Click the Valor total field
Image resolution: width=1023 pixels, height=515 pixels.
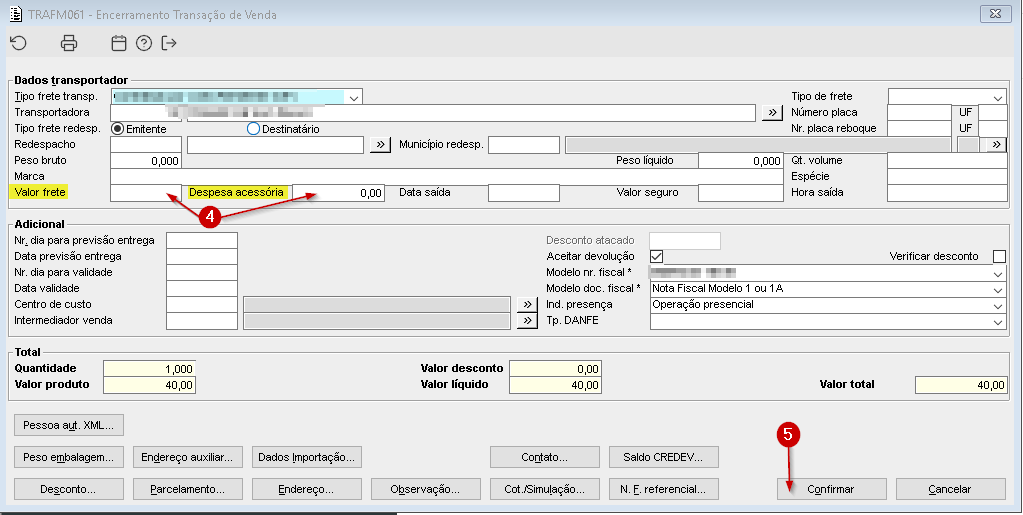pos(961,385)
